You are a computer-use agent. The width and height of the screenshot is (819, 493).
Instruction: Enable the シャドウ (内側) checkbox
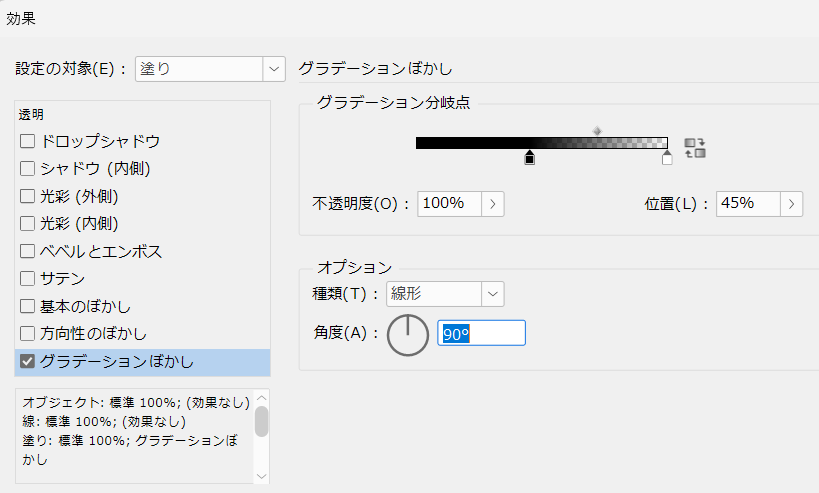[28, 169]
